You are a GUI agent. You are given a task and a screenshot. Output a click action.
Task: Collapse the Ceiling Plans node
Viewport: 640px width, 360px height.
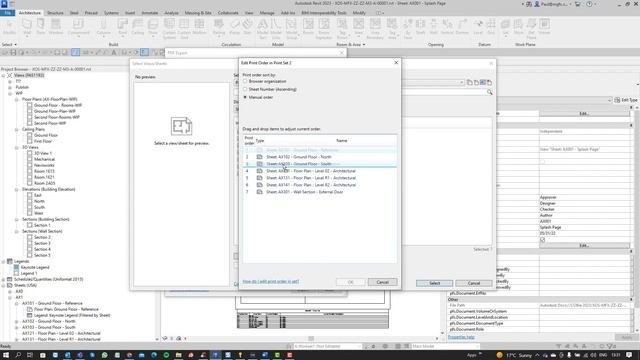[17, 129]
